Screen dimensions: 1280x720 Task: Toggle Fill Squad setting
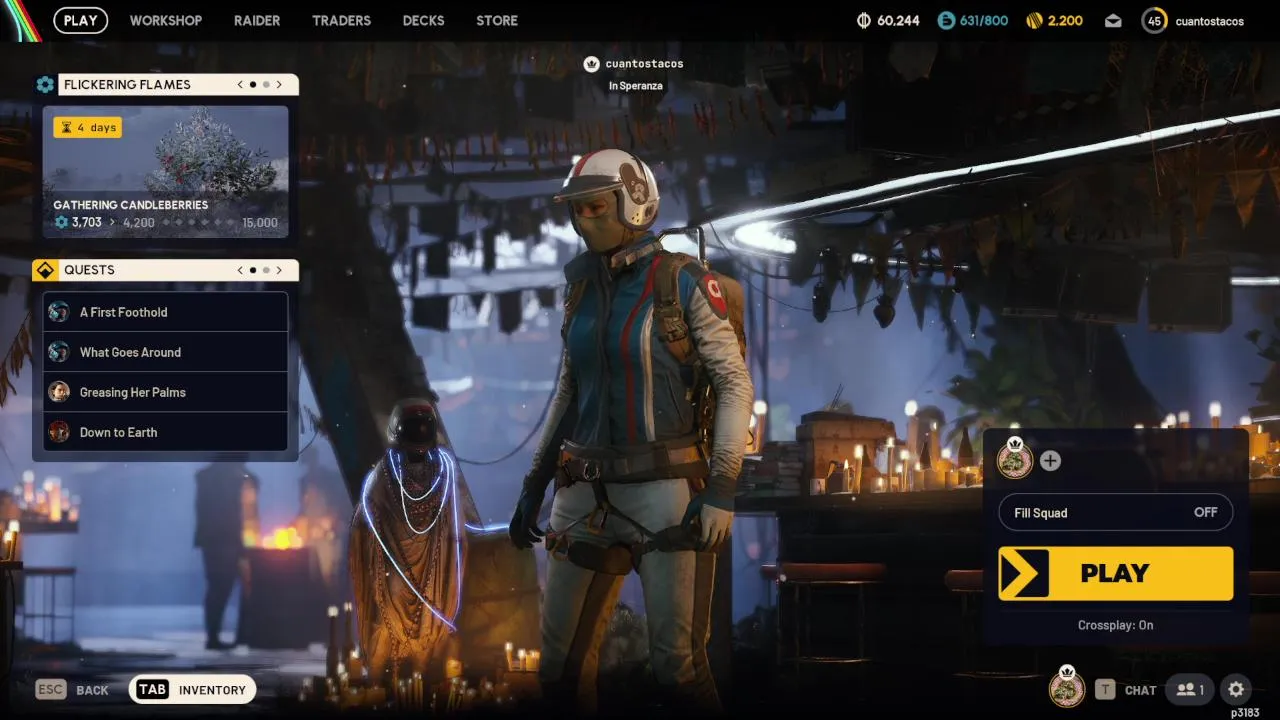tap(1116, 512)
